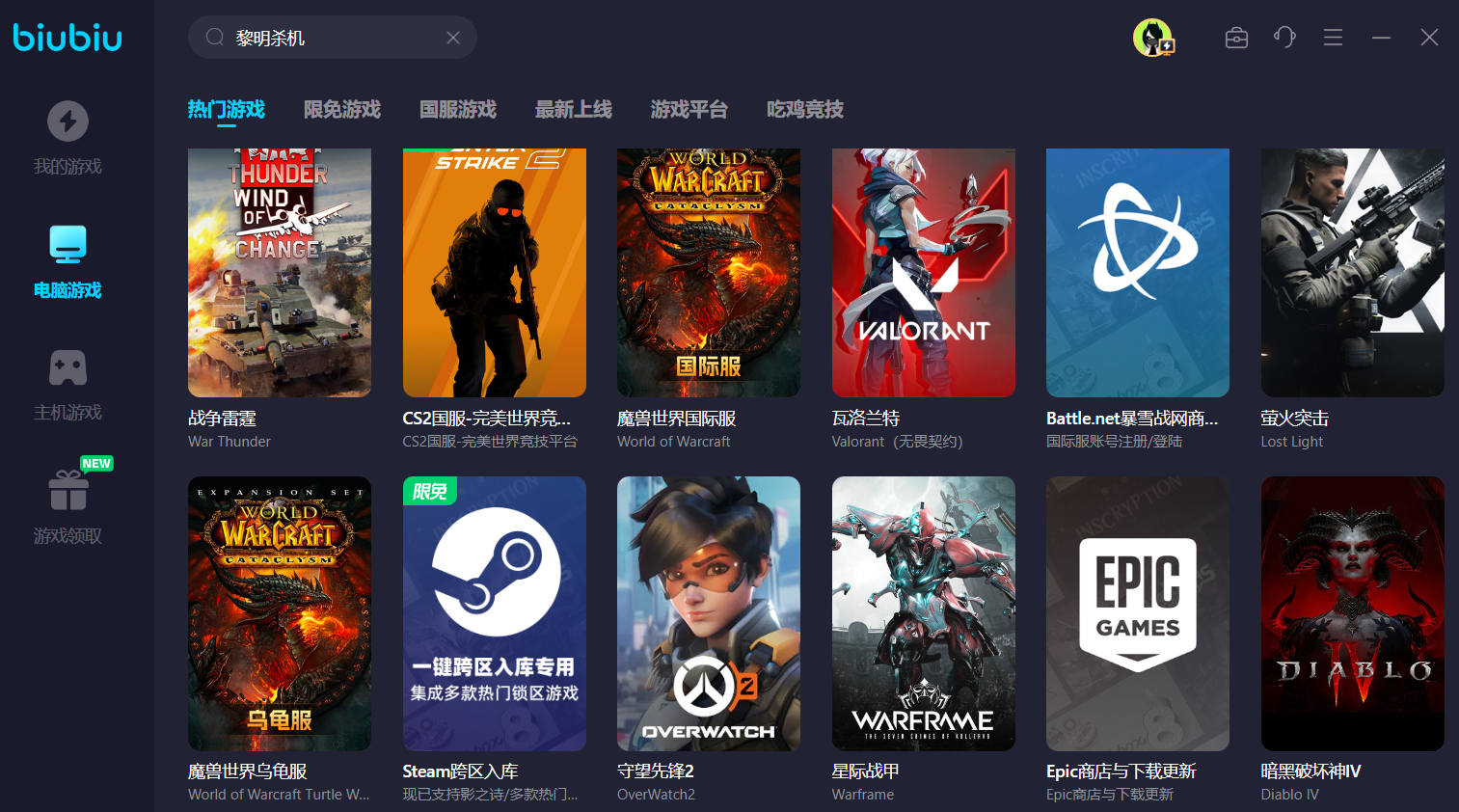Select the Steam跨区入库 tile
The height and width of the screenshot is (812, 1459).
[494, 613]
